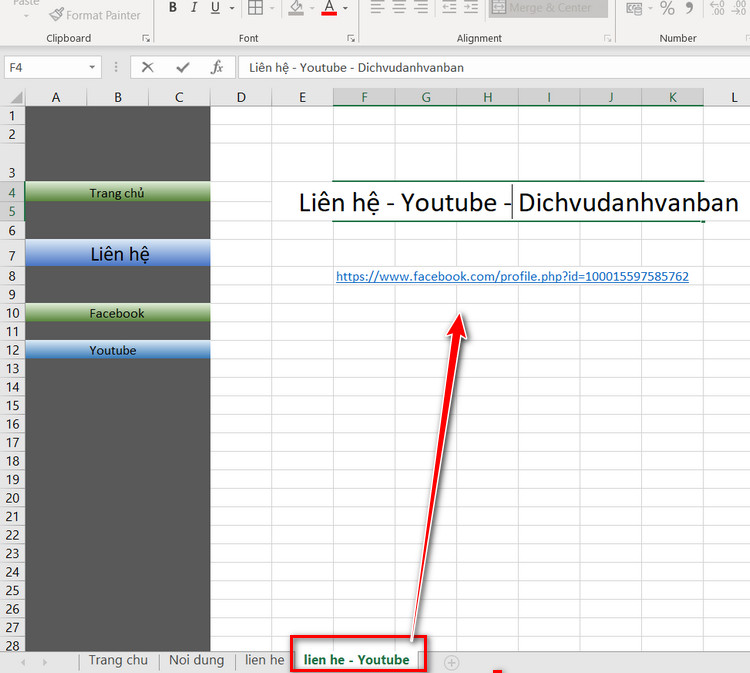Toggle Italic formatting in Font group

tap(194, 7)
